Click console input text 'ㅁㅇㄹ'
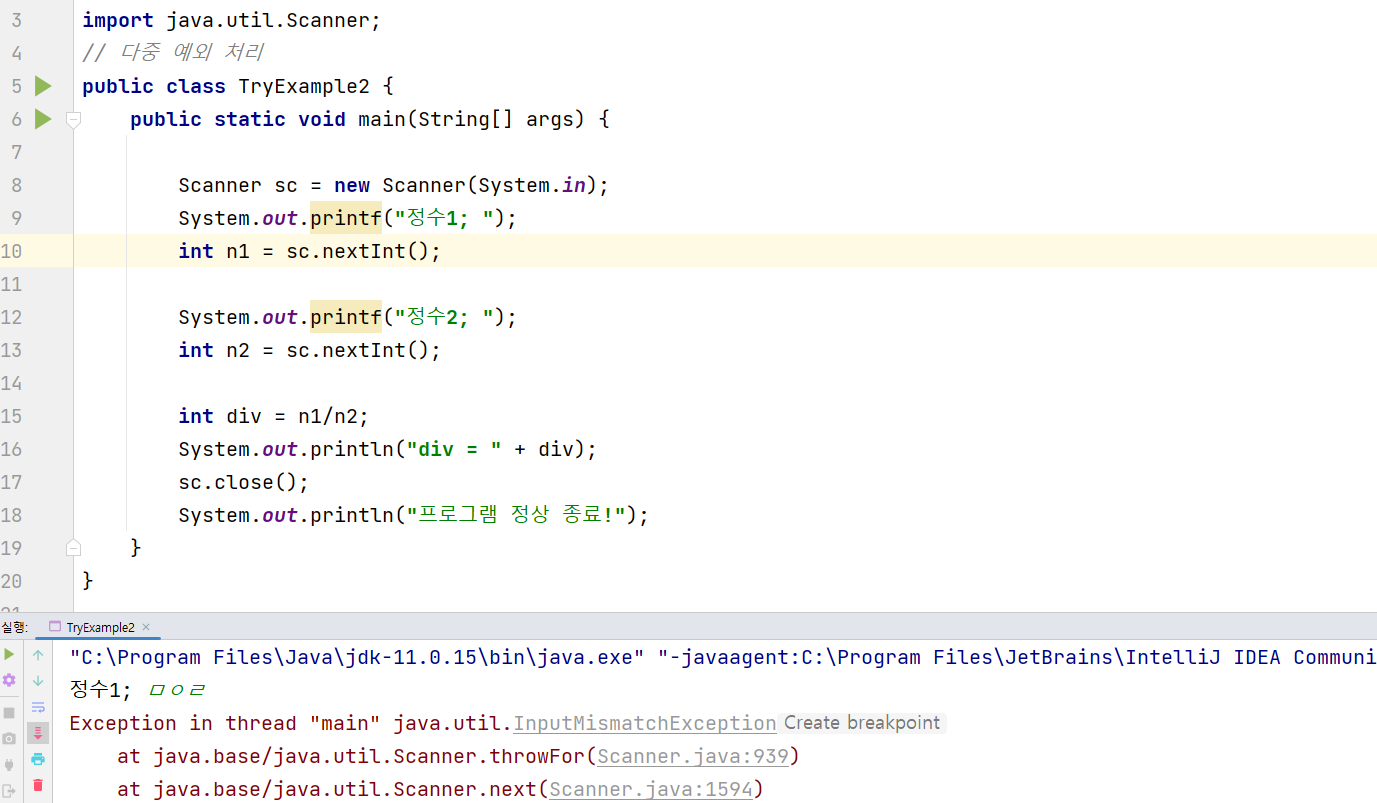 [177, 690]
